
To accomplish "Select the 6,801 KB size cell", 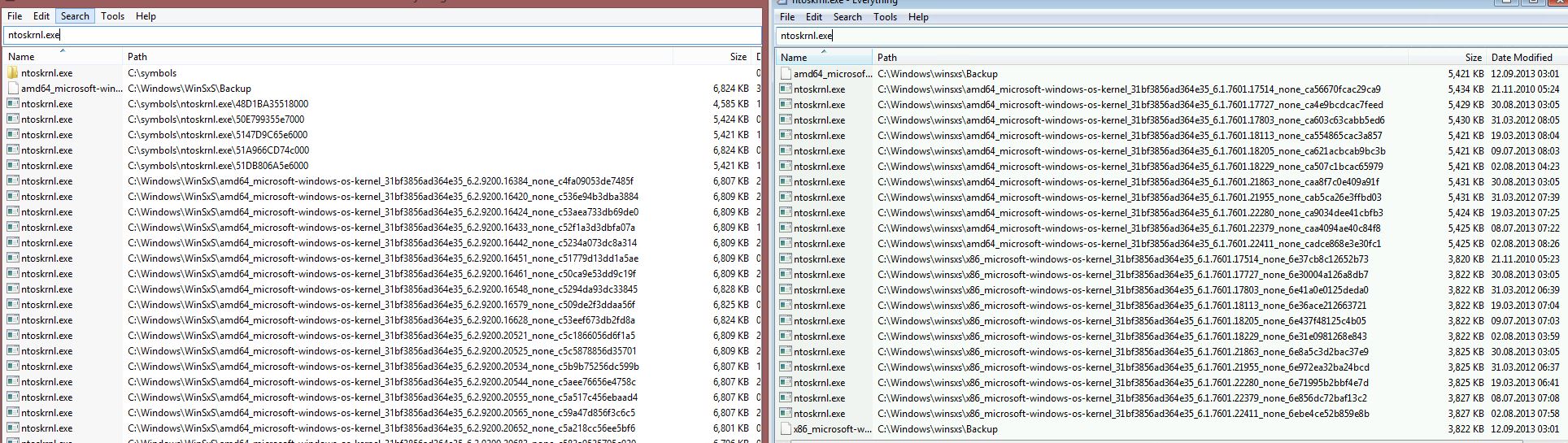I will (x=730, y=428).
